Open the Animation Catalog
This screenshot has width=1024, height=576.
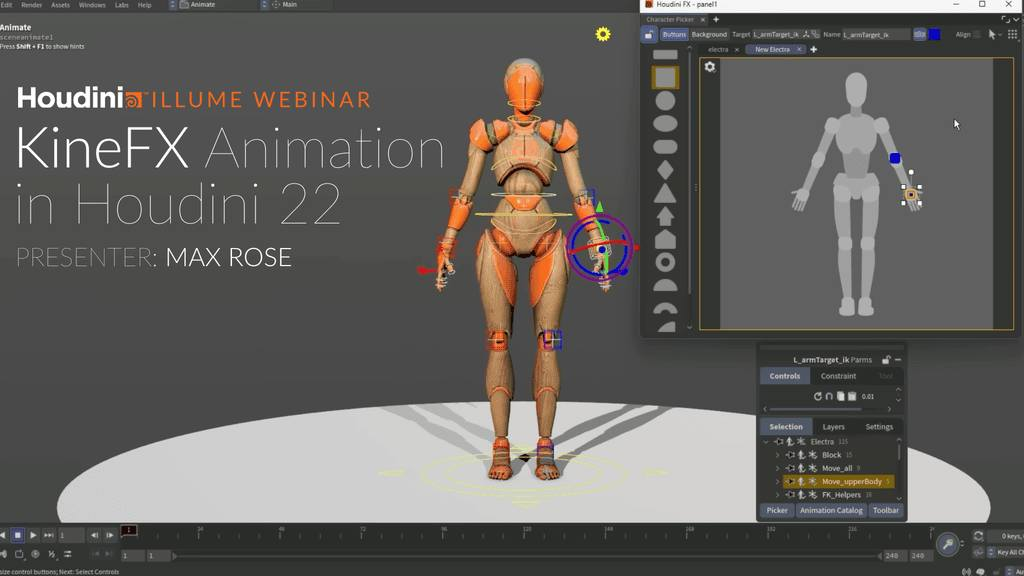[x=831, y=511]
